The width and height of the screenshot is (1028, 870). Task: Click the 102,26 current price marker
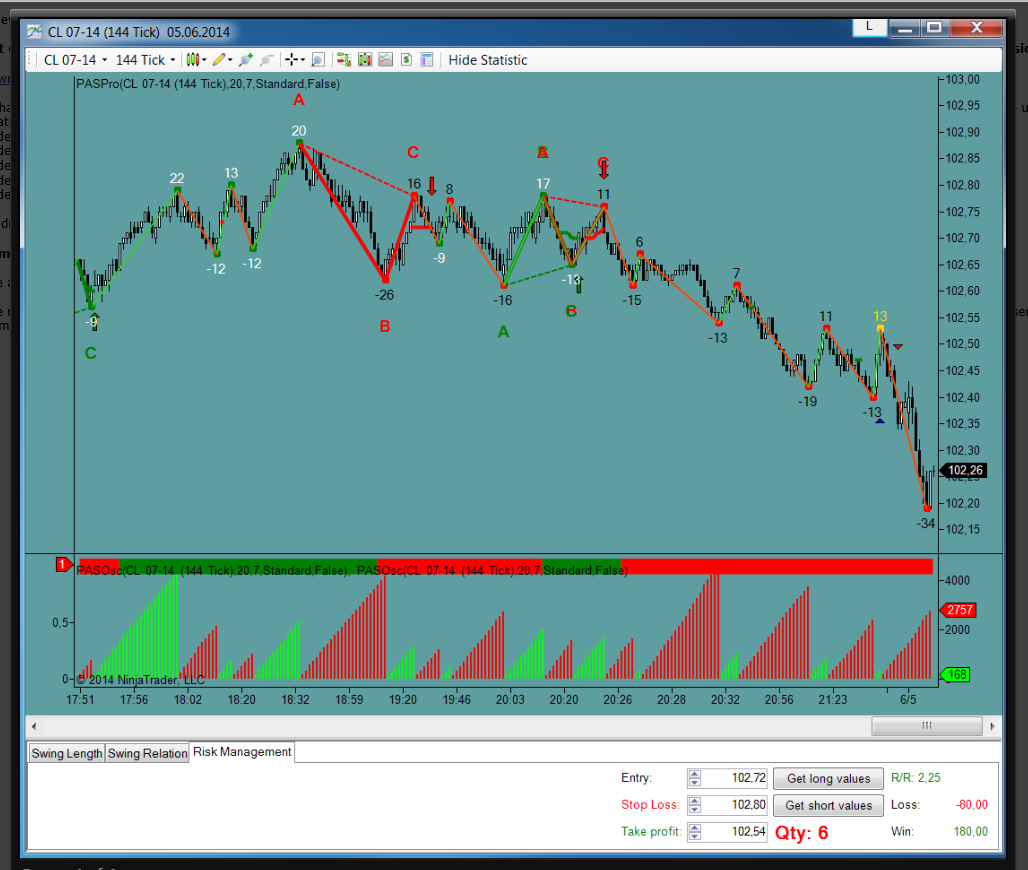click(x=964, y=470)
